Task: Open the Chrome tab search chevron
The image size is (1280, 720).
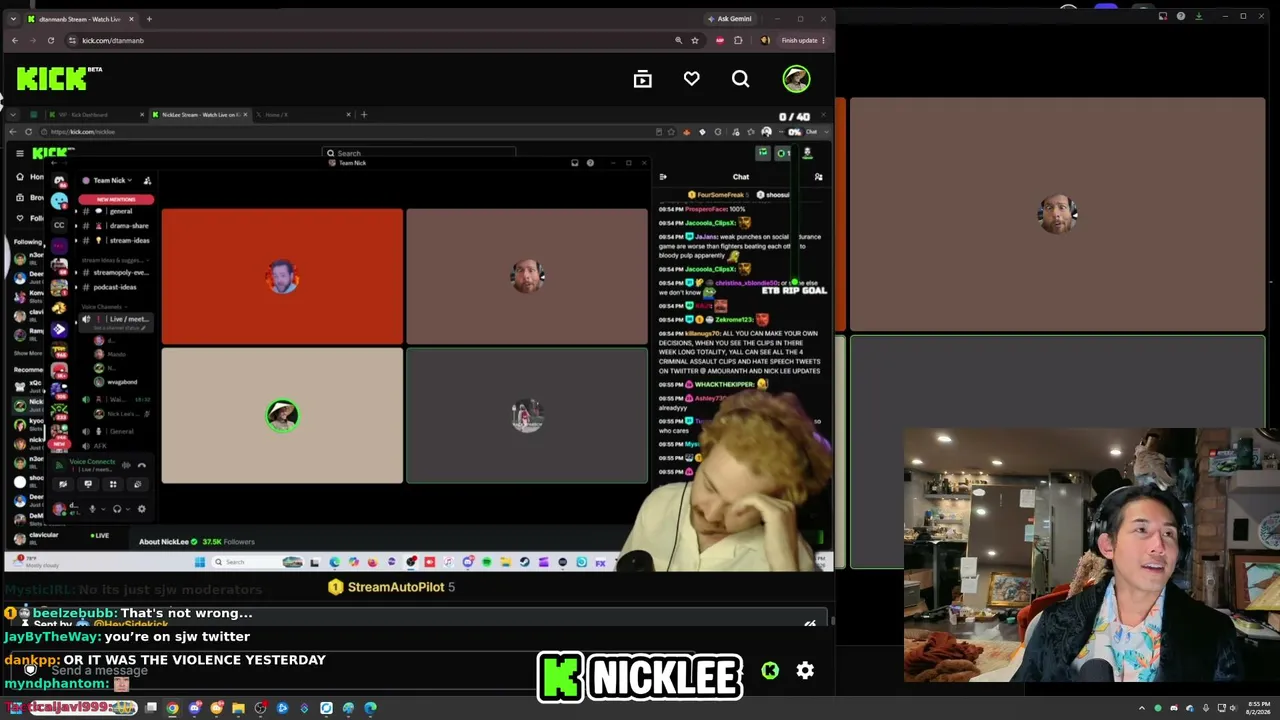Action: point(13,19)
